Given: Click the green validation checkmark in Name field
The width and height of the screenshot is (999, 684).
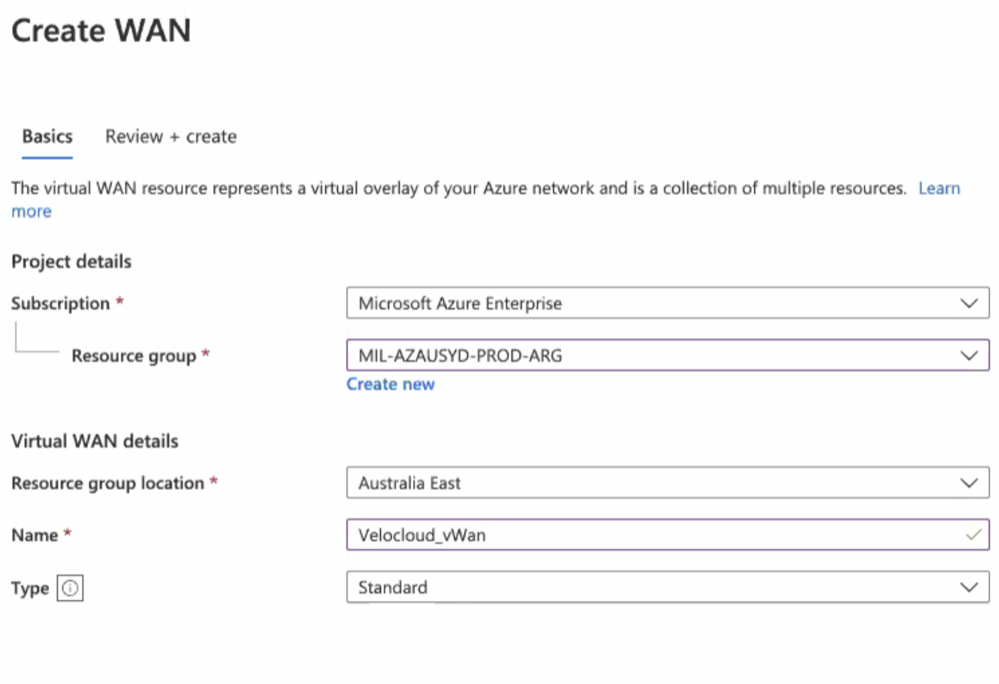Looking at the screenshot, I should click(973, 535).
